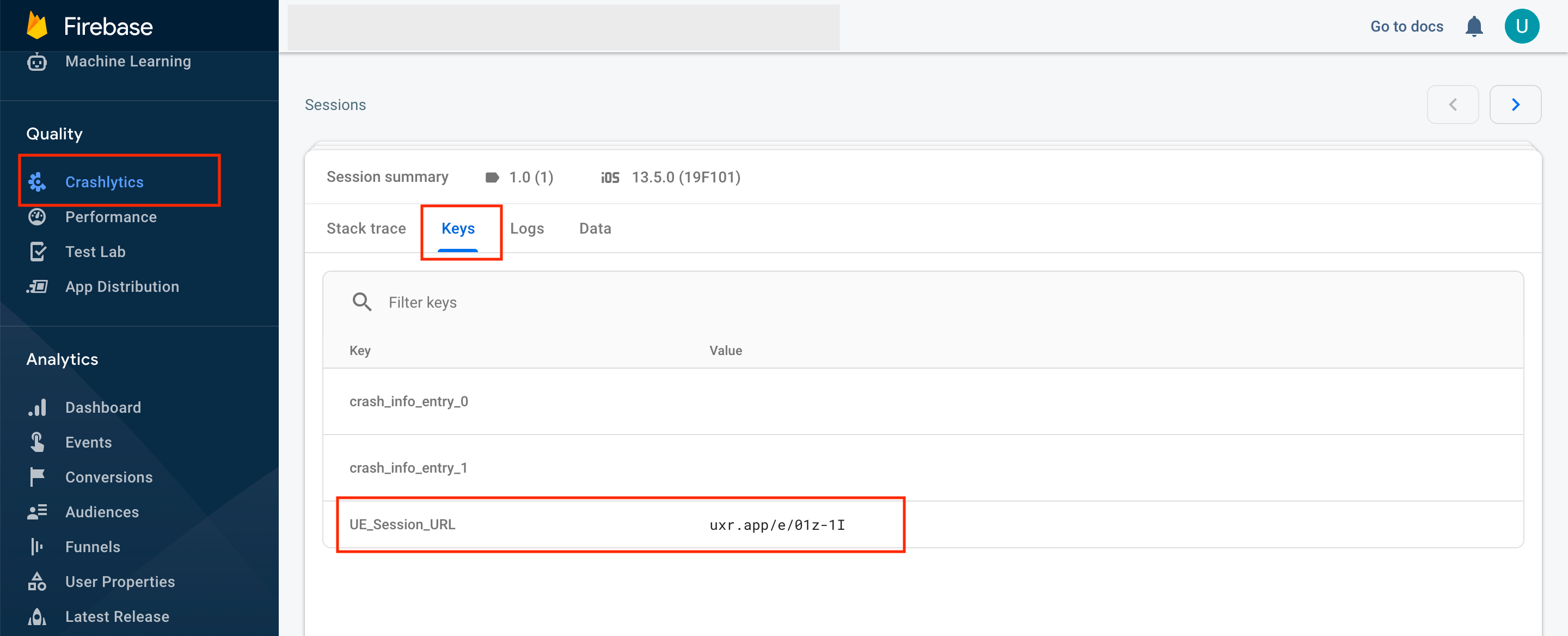Open Performance in sidebar
Image resolution: width=1568 pixels, height=636 pixels.
[x=111, y=217]
